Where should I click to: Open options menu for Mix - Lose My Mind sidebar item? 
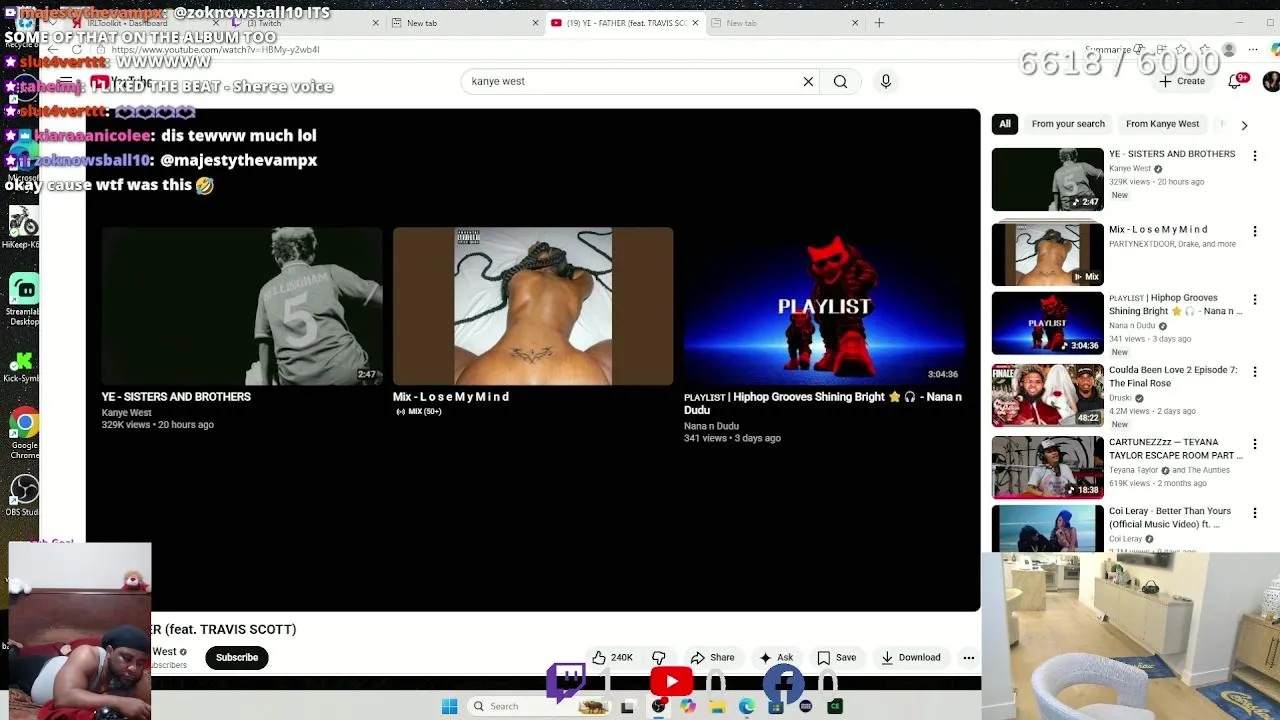coord(1254,231)
